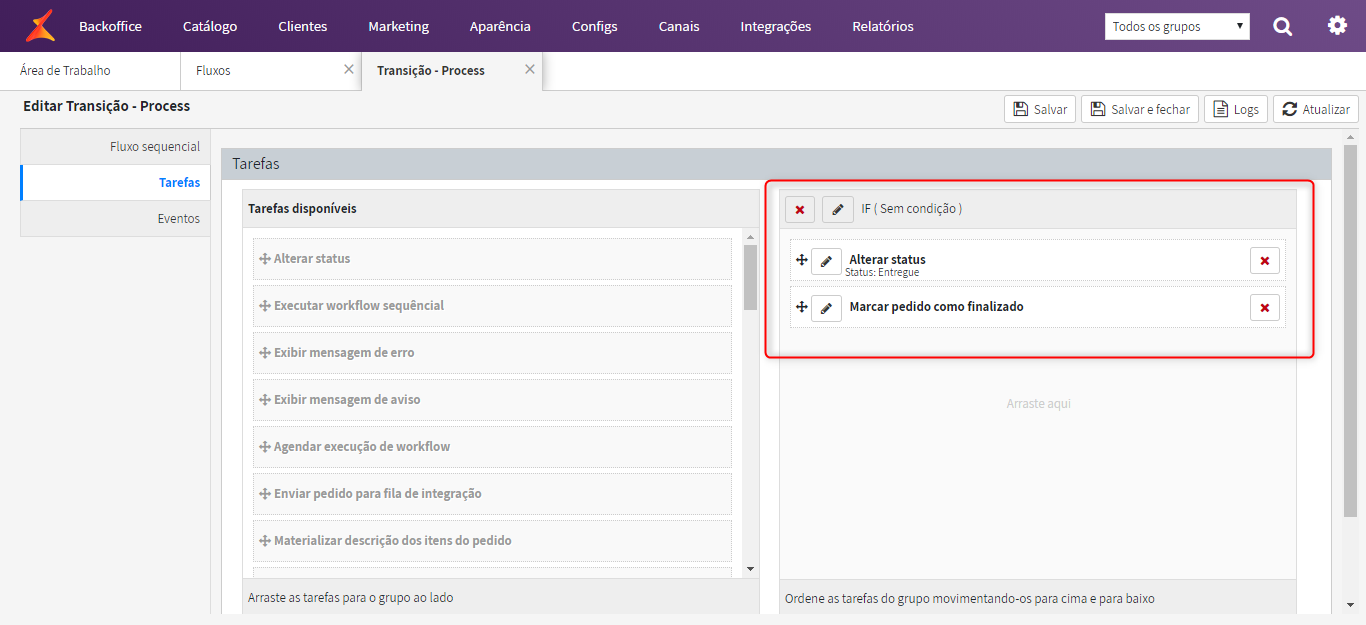Screen dimensions: 1366x625
Task: Click move icon of Exibir mensagem de aviso
Action: (265, 400)
